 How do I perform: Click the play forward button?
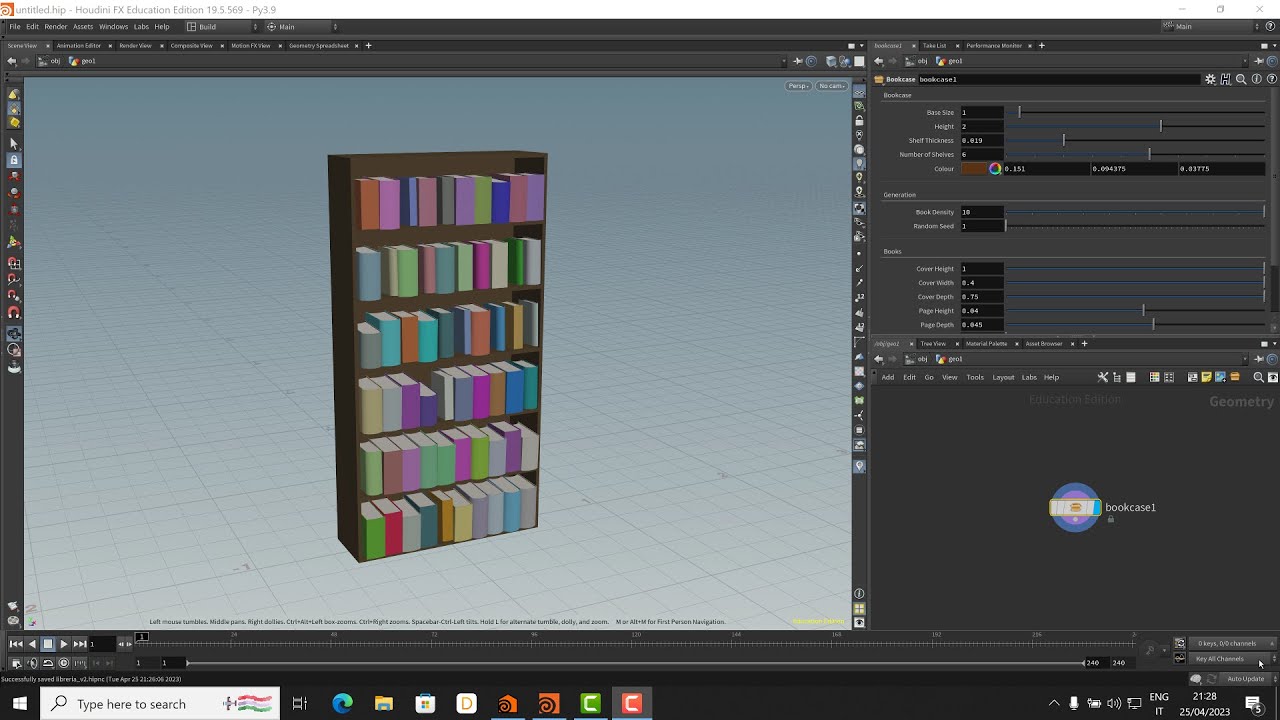63,645
